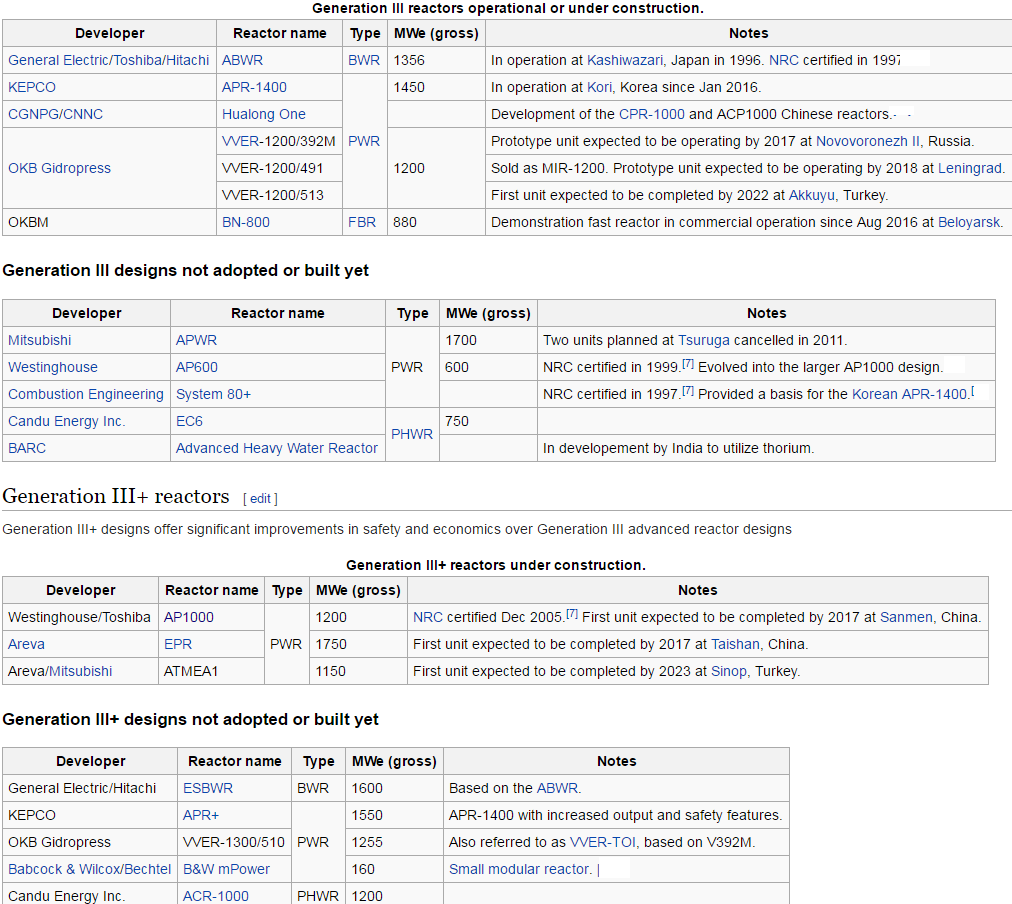Open the ACR-1000 link
Screen dimensions: 1012x904
pos(216,896)
